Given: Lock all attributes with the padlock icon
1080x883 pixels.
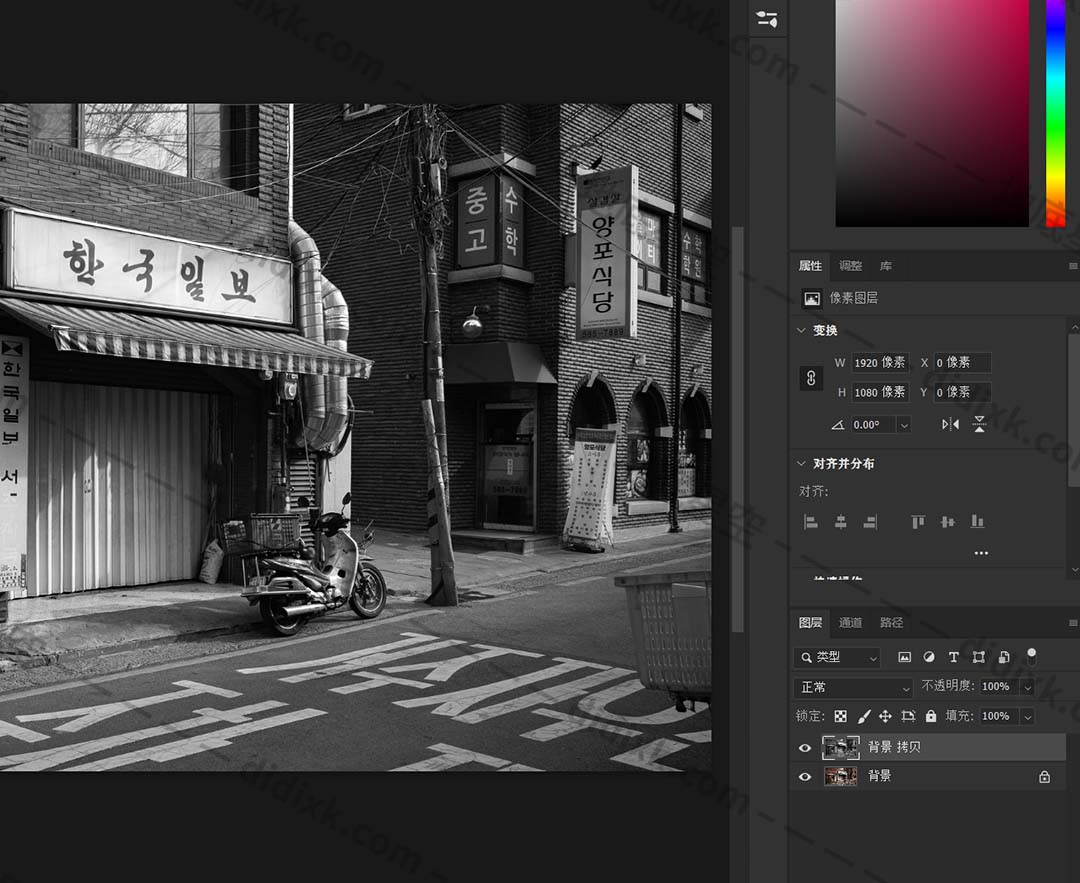Looking at the screenshot, I should point(931,716).
